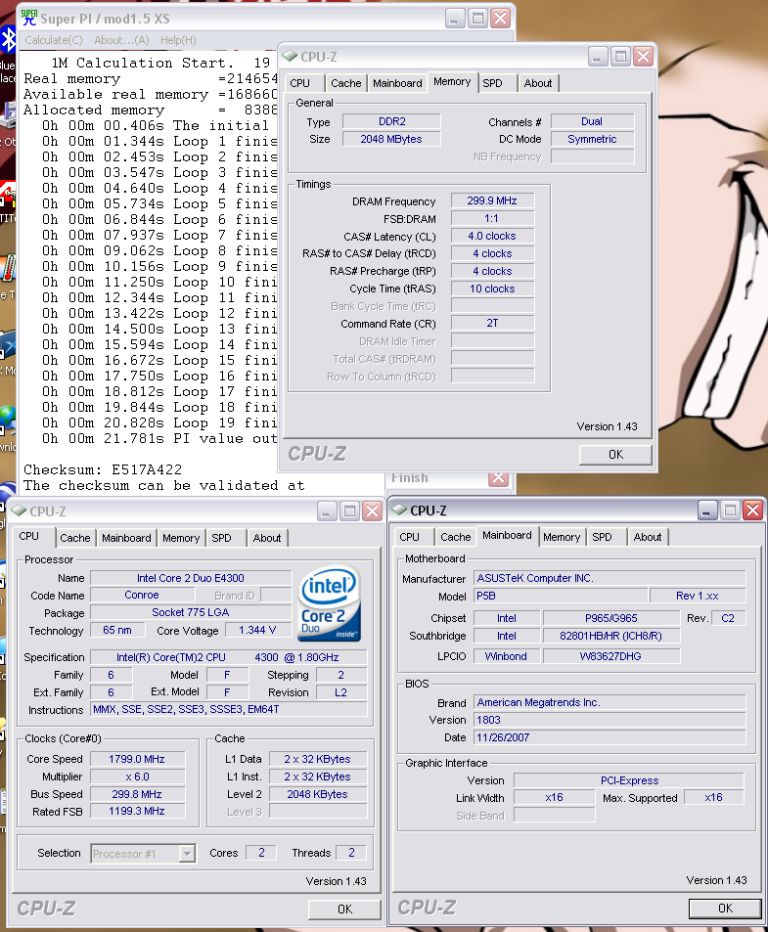Viewport: 768px width, 932px height.
Task: Close the memory CPU-Z window
Action: tap(644, 56)
